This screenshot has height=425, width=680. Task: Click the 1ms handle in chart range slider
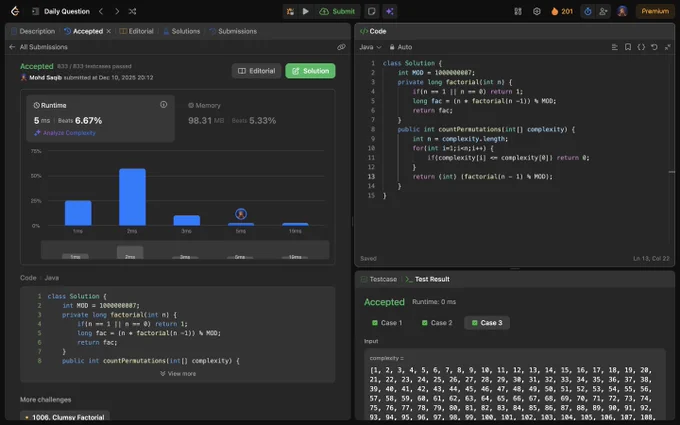[x=75, y=256]
